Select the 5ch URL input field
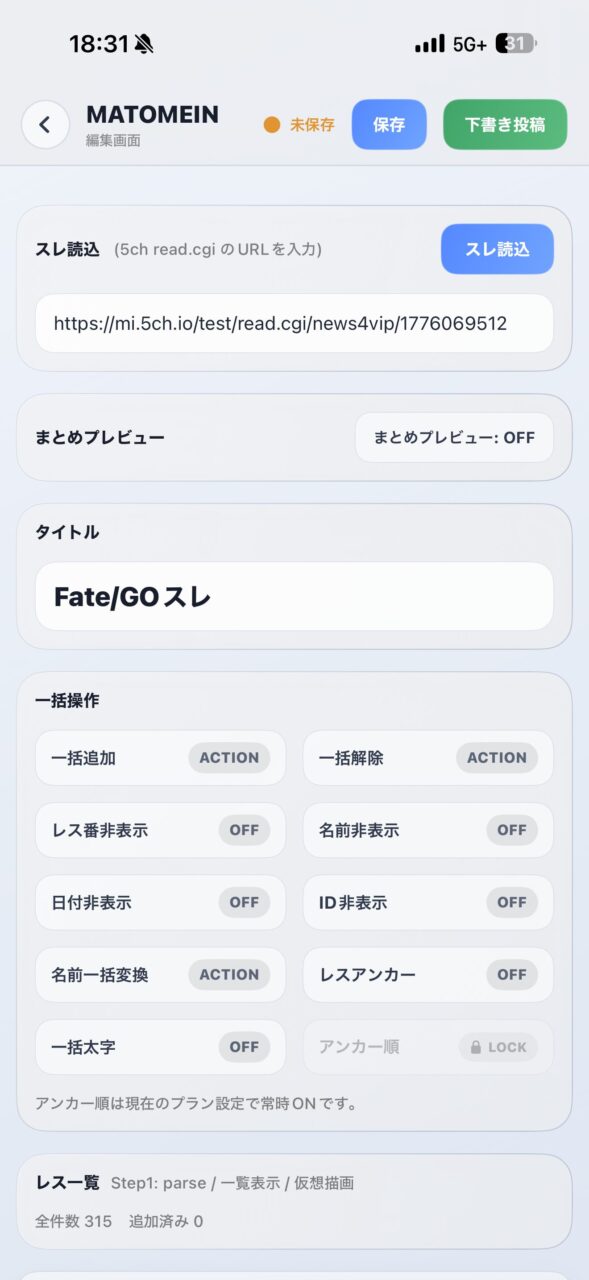The height and width of the screenshot is (1280, 589). pyautogui.click(x=294, y=323)
